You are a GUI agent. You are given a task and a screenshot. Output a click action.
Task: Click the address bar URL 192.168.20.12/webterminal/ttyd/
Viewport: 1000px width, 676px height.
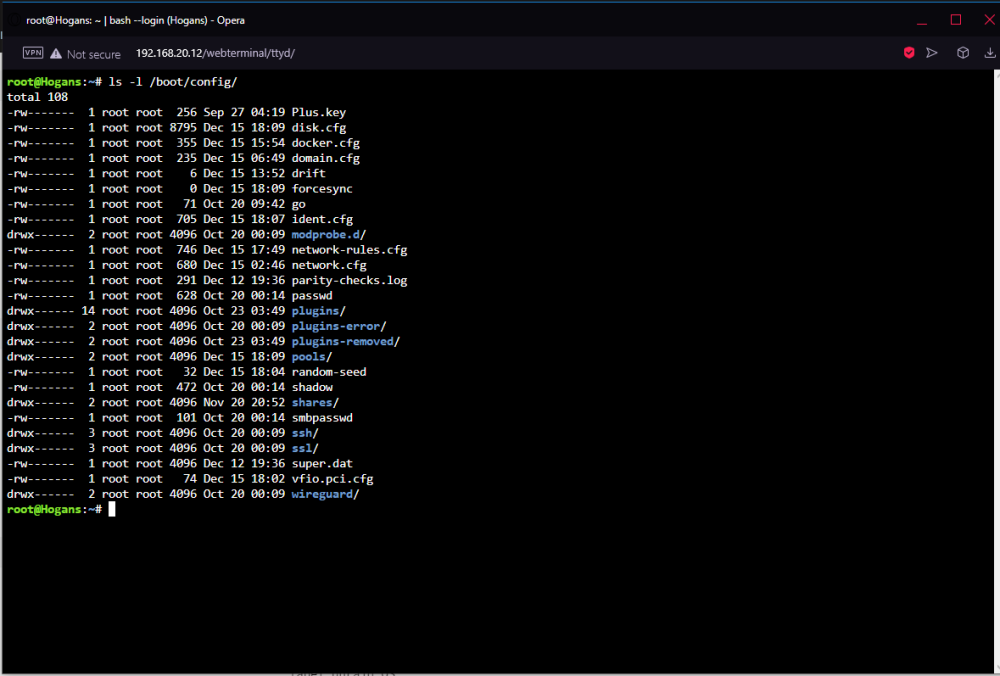coord(215,54)
